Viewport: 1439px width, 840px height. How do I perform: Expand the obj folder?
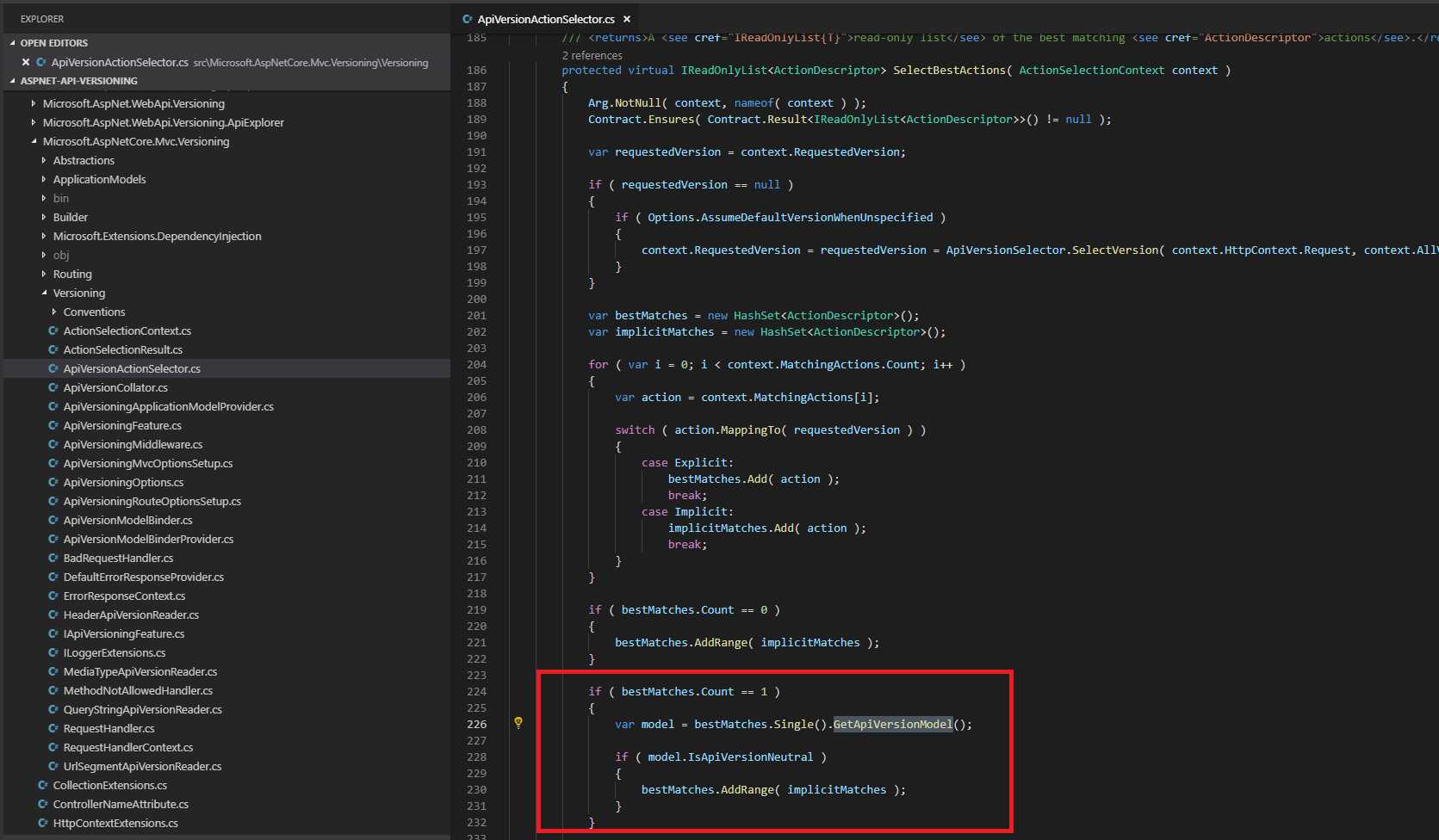pyautogui.click(x=44, y=255)
